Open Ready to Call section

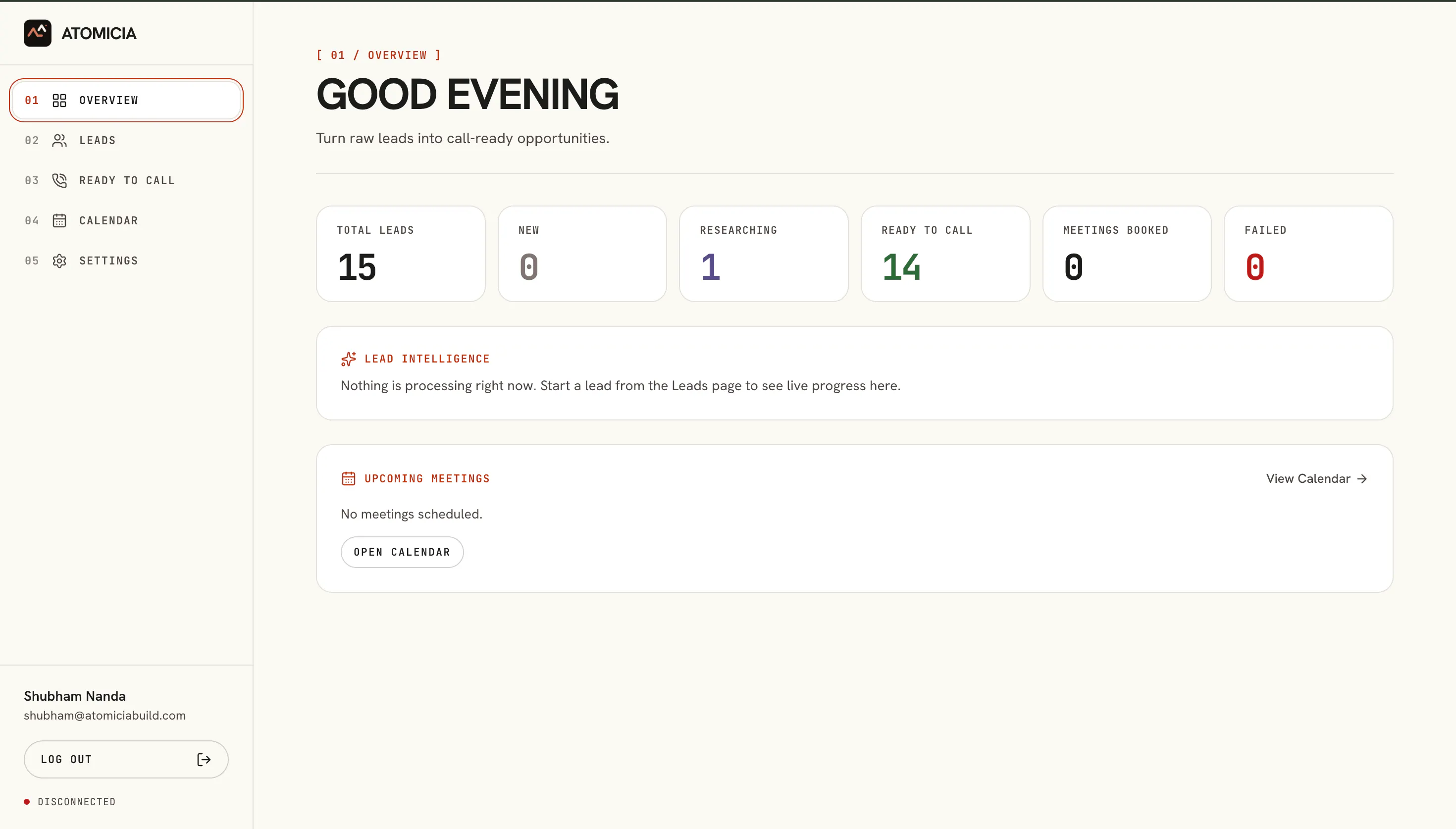tap(126, 180)
